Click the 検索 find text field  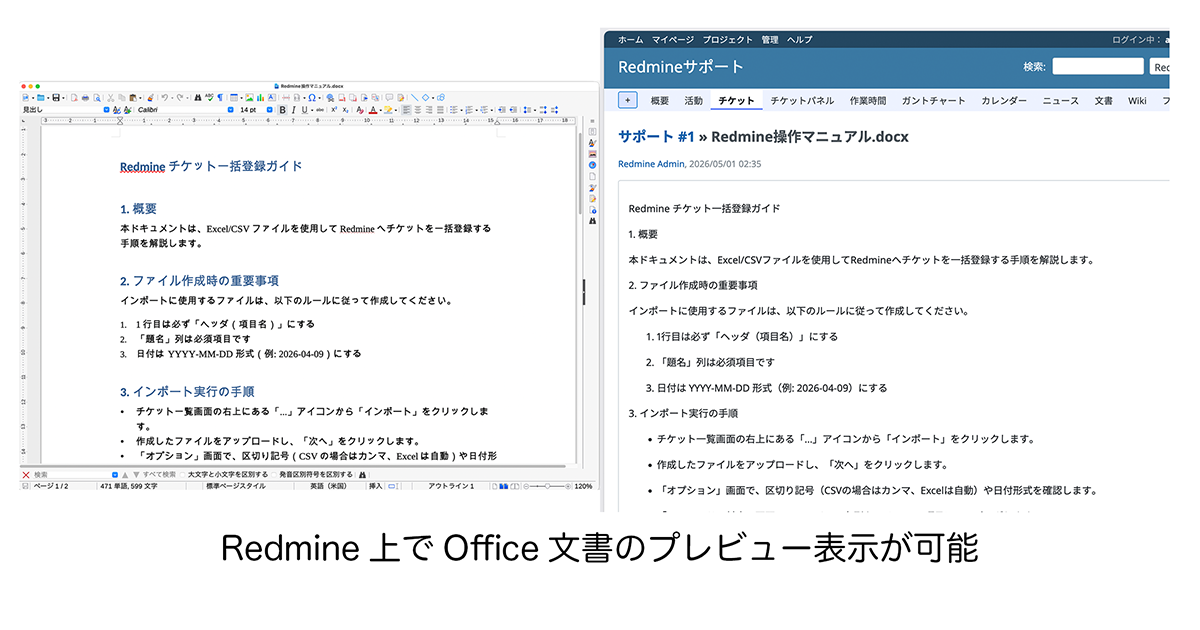(x=71, y=475)
